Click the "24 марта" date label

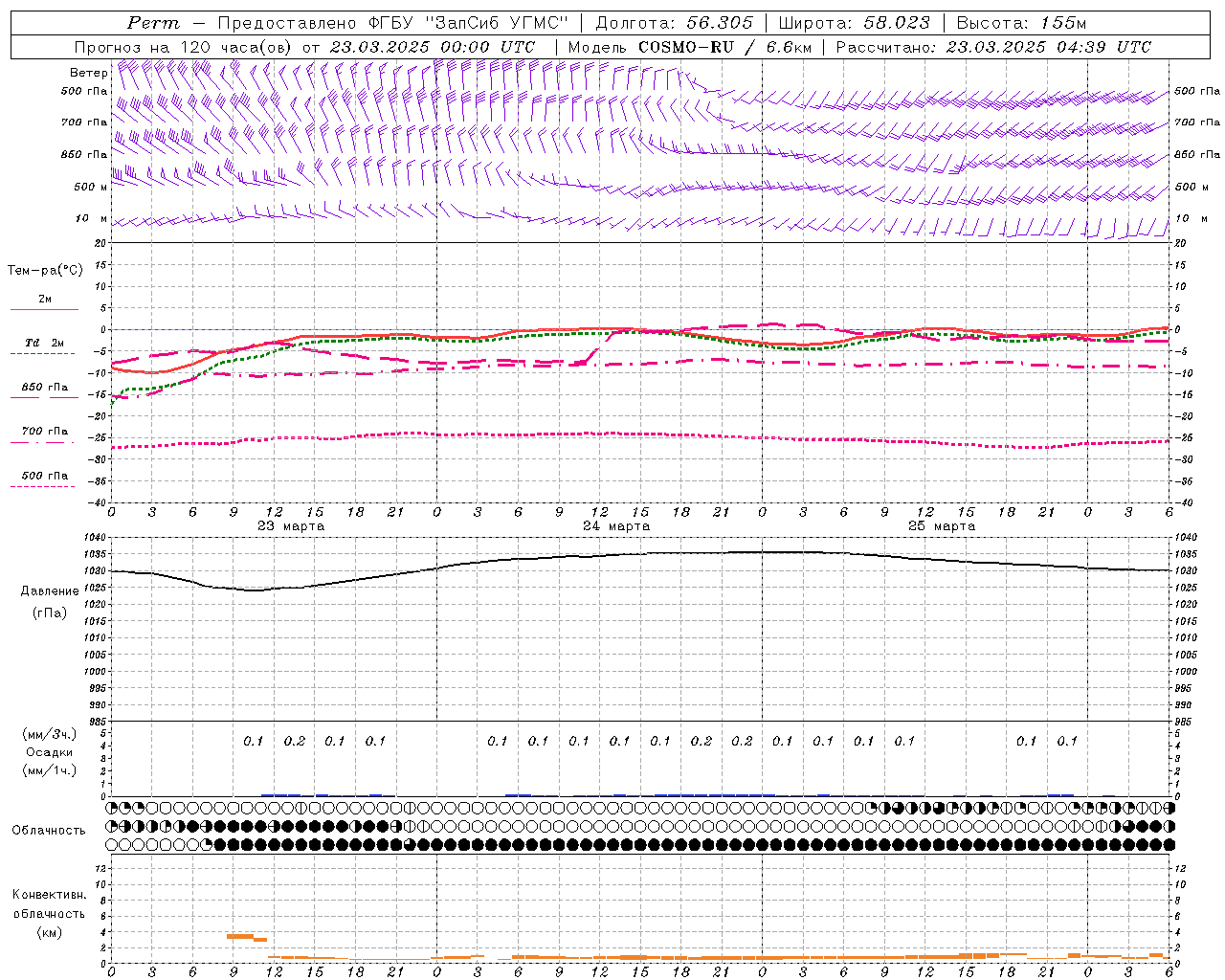[x=616, y=526]
